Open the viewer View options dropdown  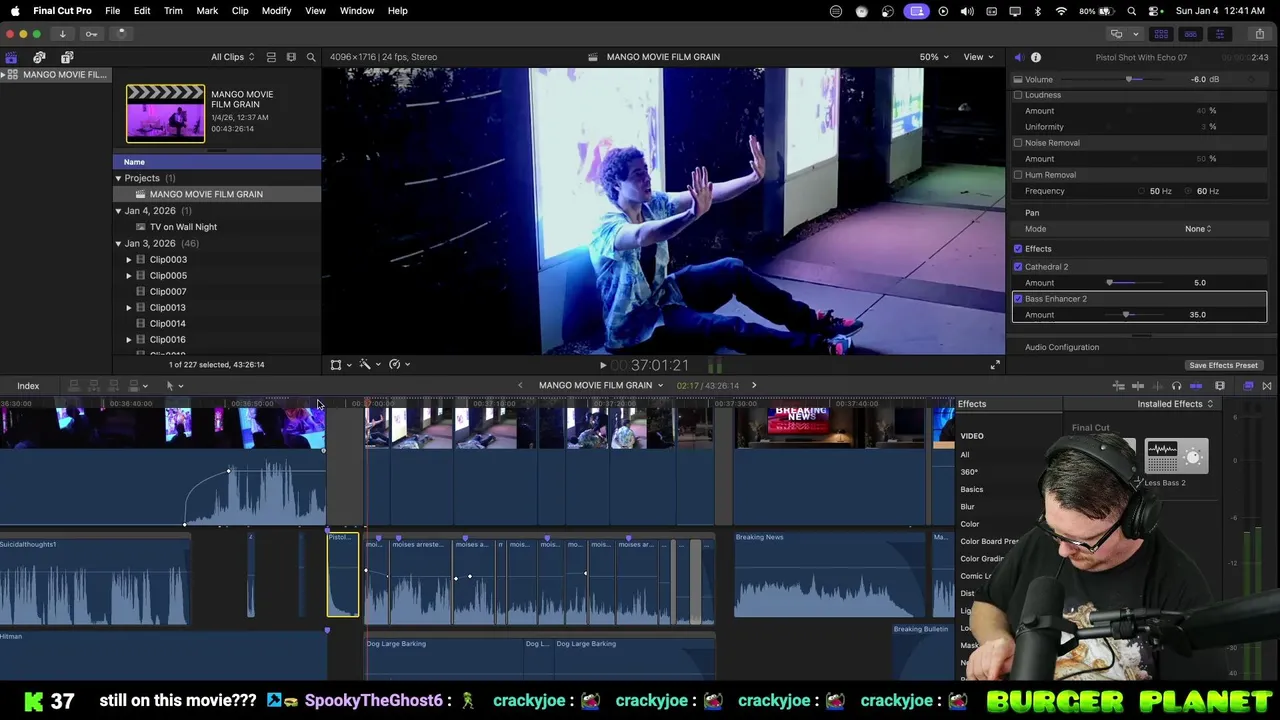click(x=978, y=57)
